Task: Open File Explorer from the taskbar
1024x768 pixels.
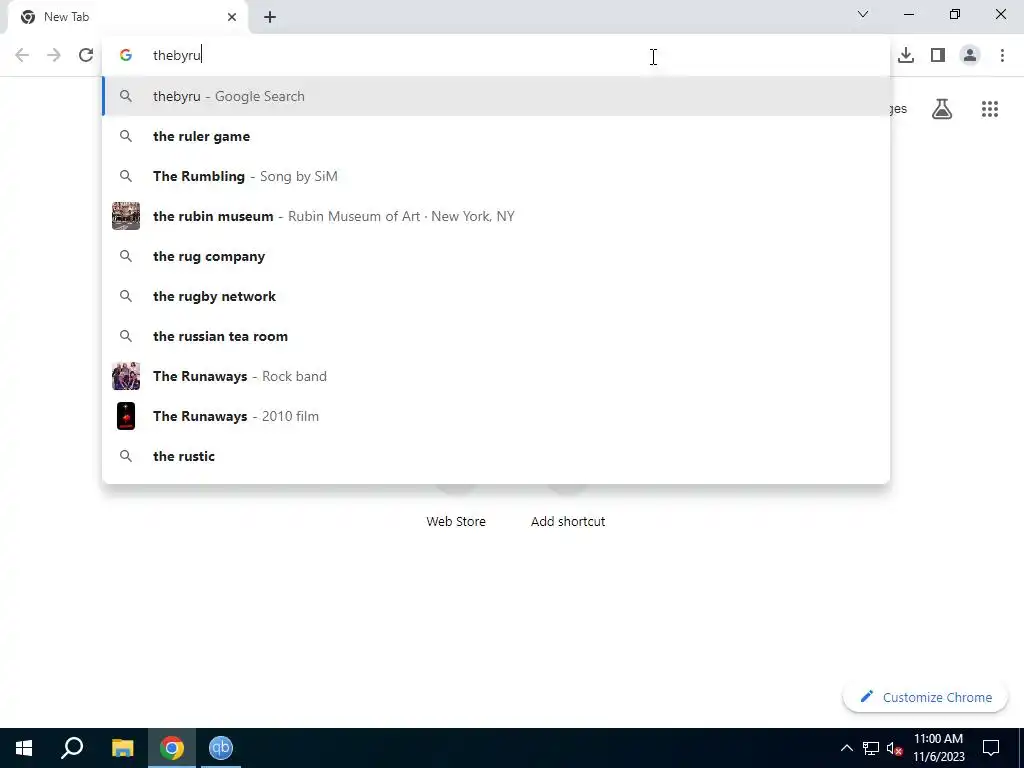Action: tap(122, 748)
